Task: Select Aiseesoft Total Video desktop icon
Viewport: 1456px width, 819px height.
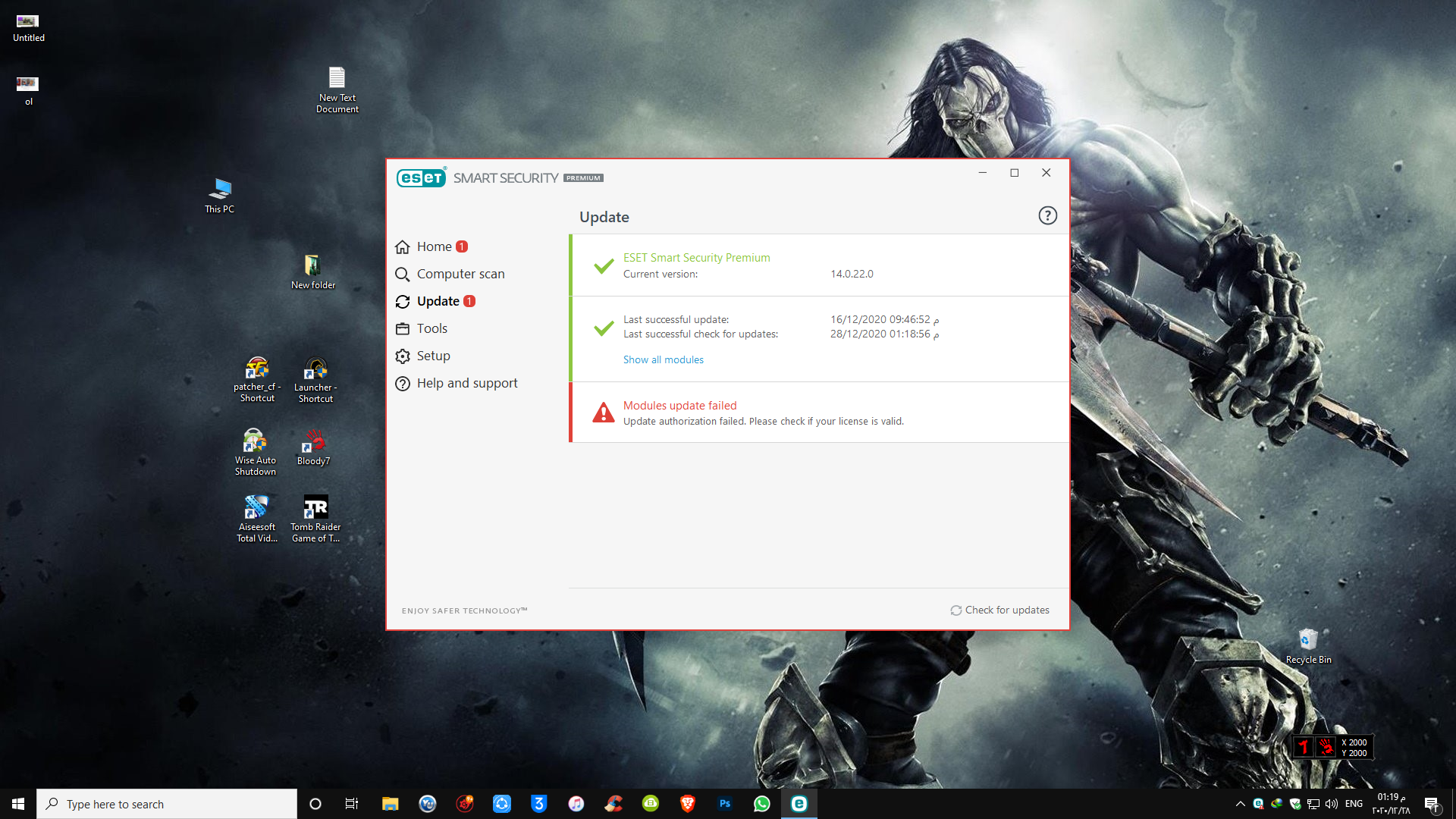Action: click(x=256, y=519)
